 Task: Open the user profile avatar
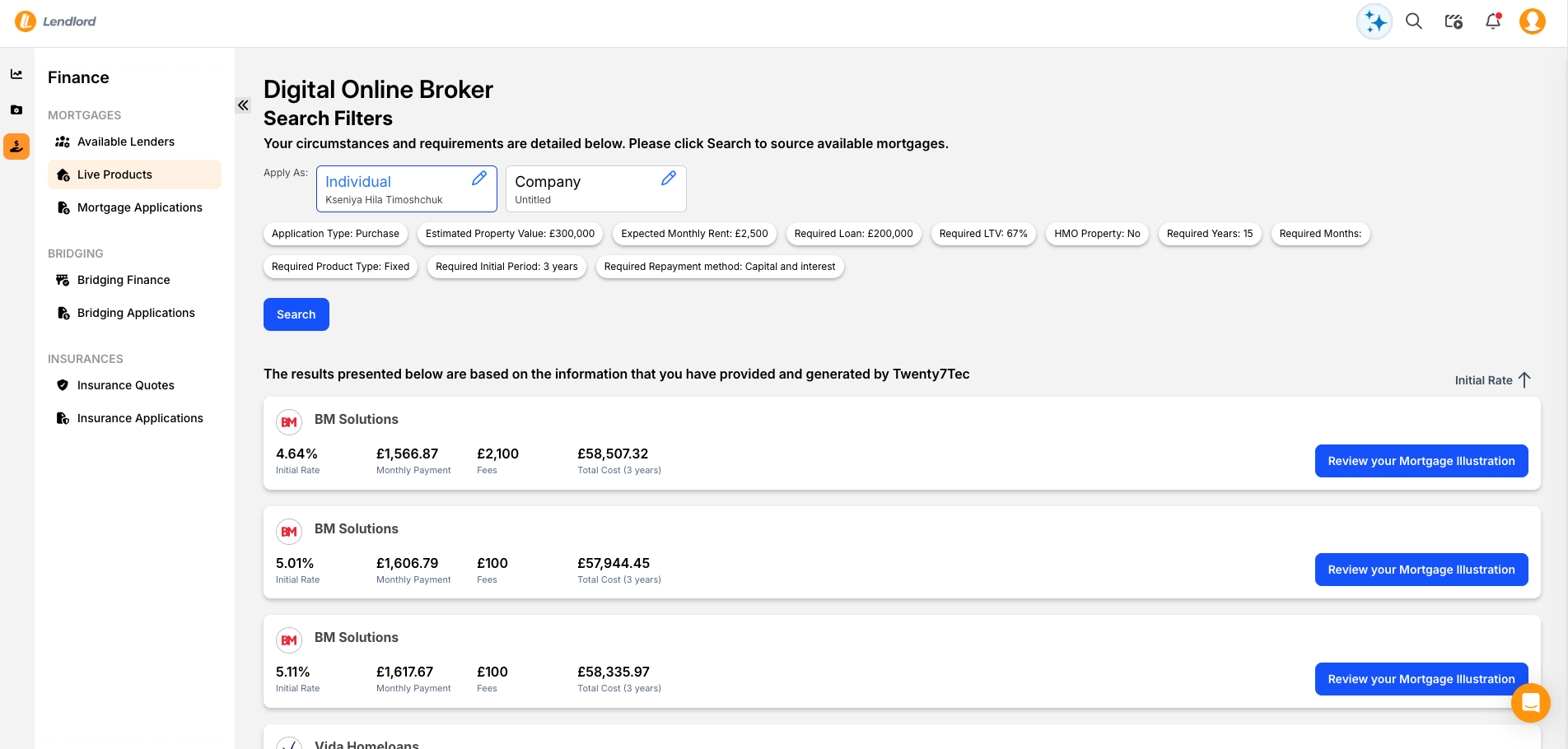1532,22
